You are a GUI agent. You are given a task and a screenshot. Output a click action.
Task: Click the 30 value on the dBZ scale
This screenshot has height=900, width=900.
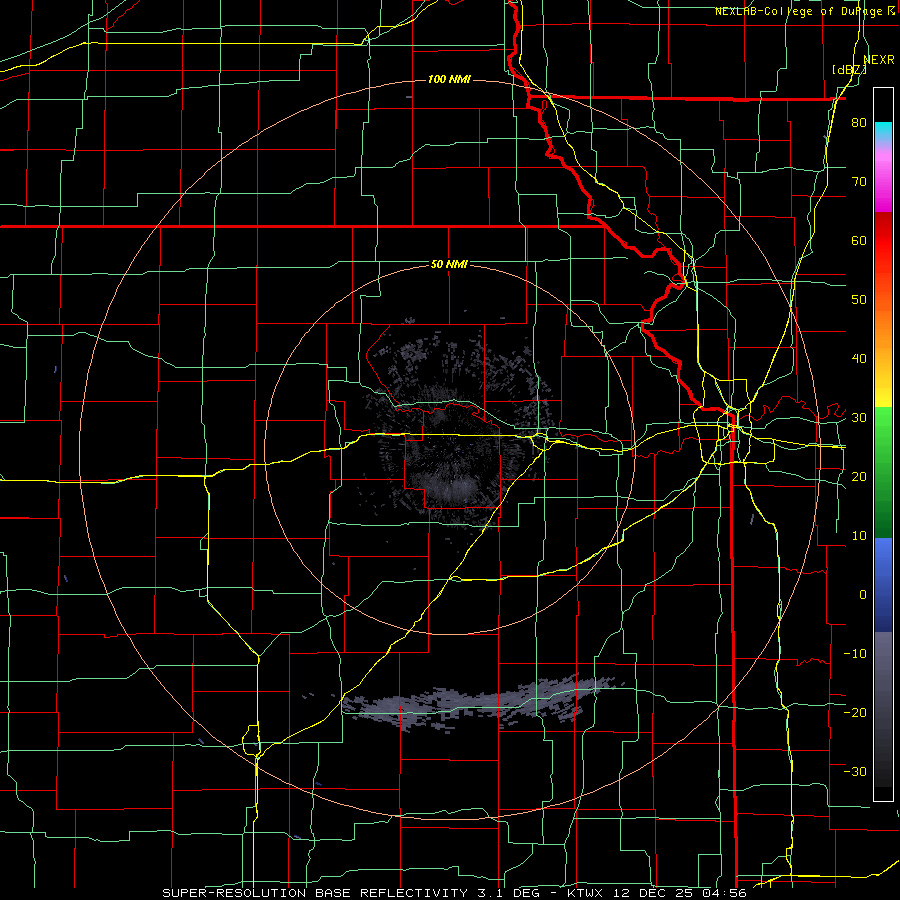859,418
